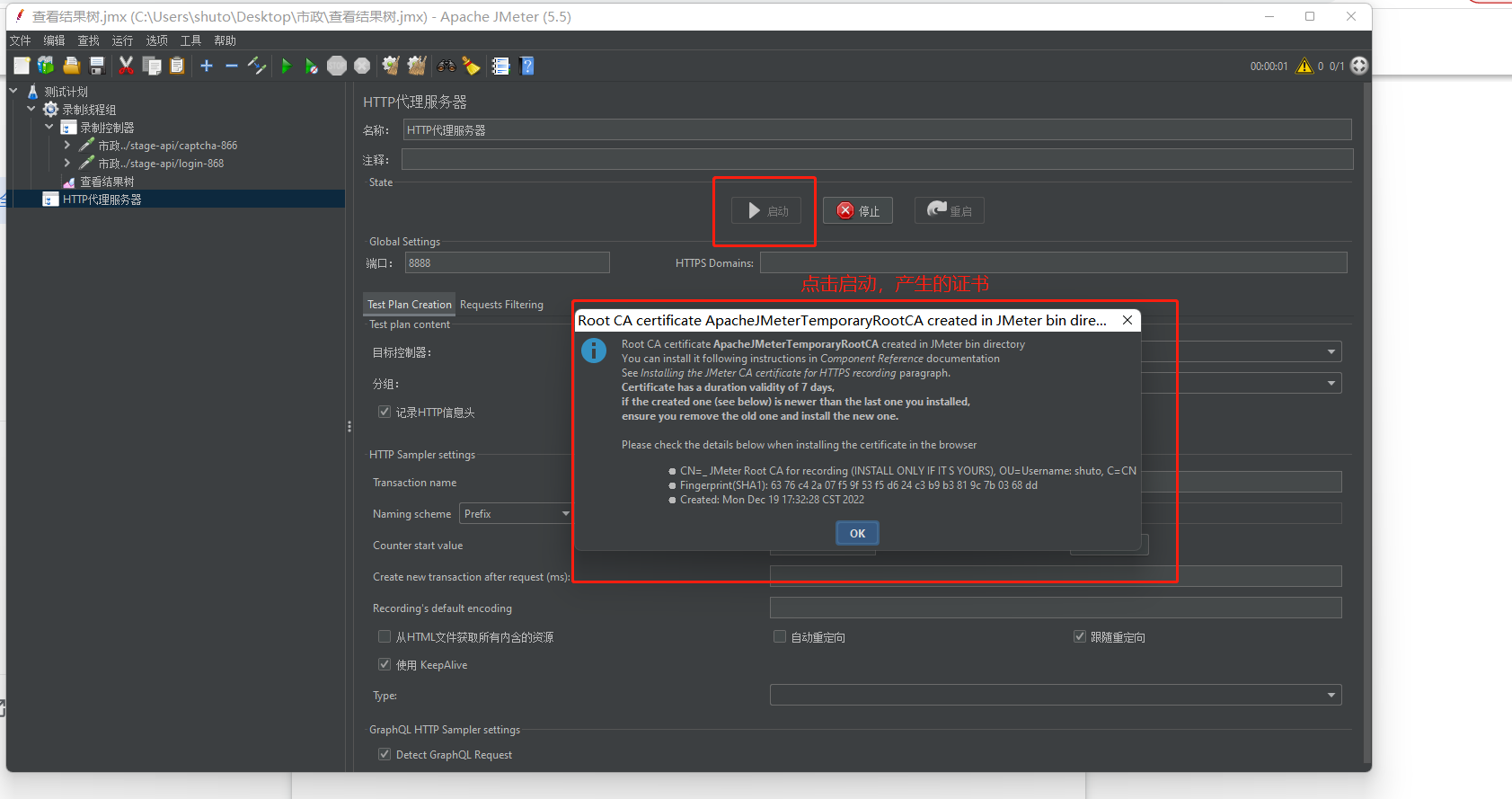Close the Root CA certificate dialog with X
Image resolution: width=1512 pixels, height=799 pixels.
click(x=1127, y=320)
